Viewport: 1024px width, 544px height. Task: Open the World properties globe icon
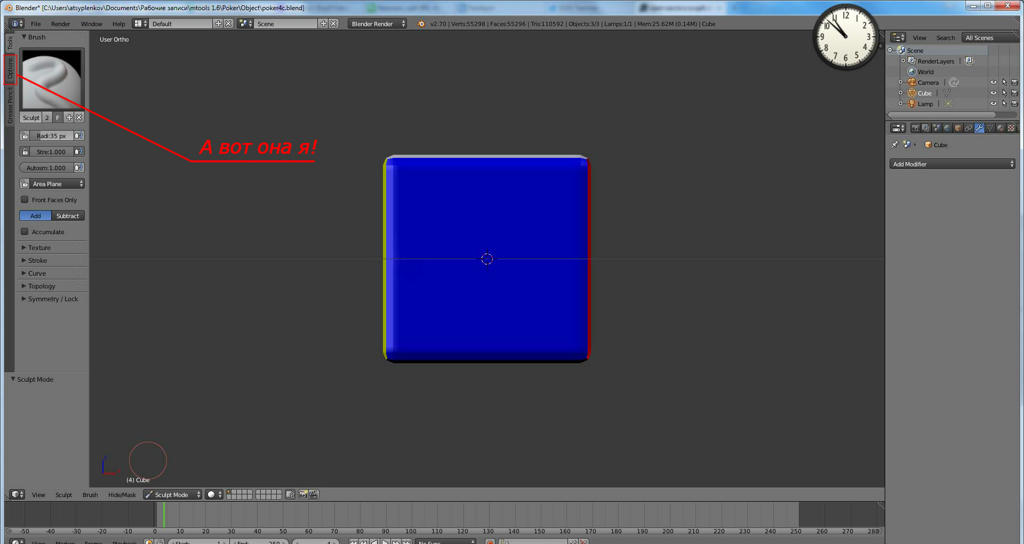(947, 128)
